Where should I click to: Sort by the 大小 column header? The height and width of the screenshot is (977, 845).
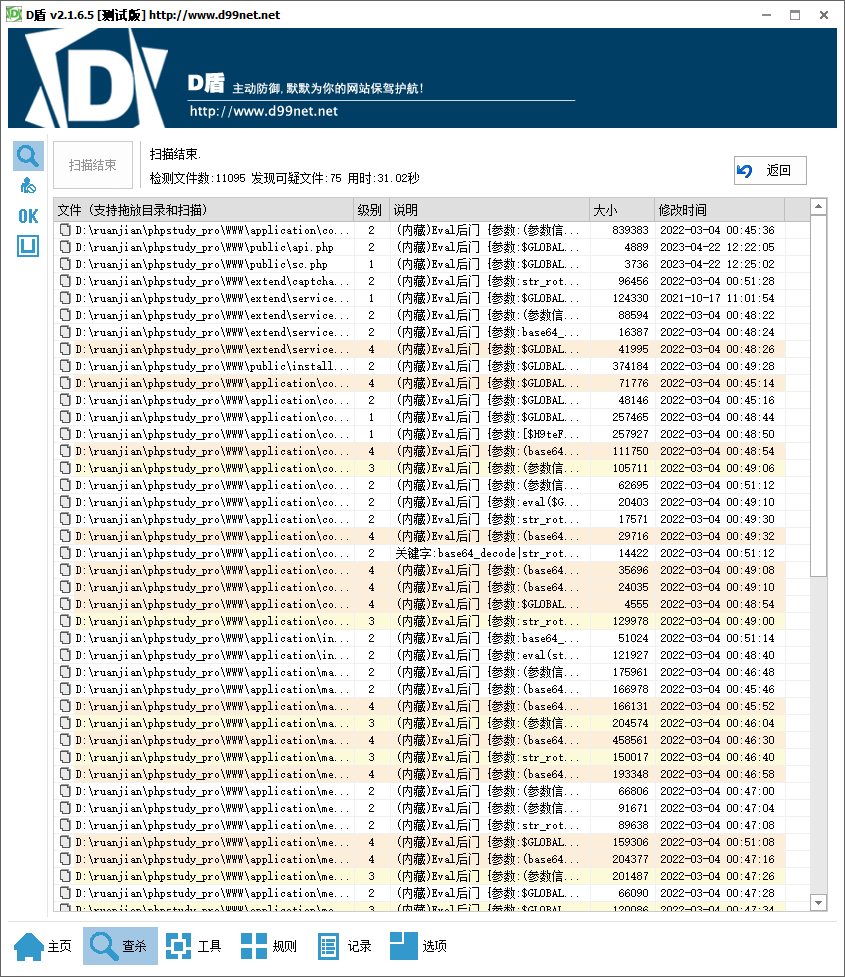[x=622, y=210]
